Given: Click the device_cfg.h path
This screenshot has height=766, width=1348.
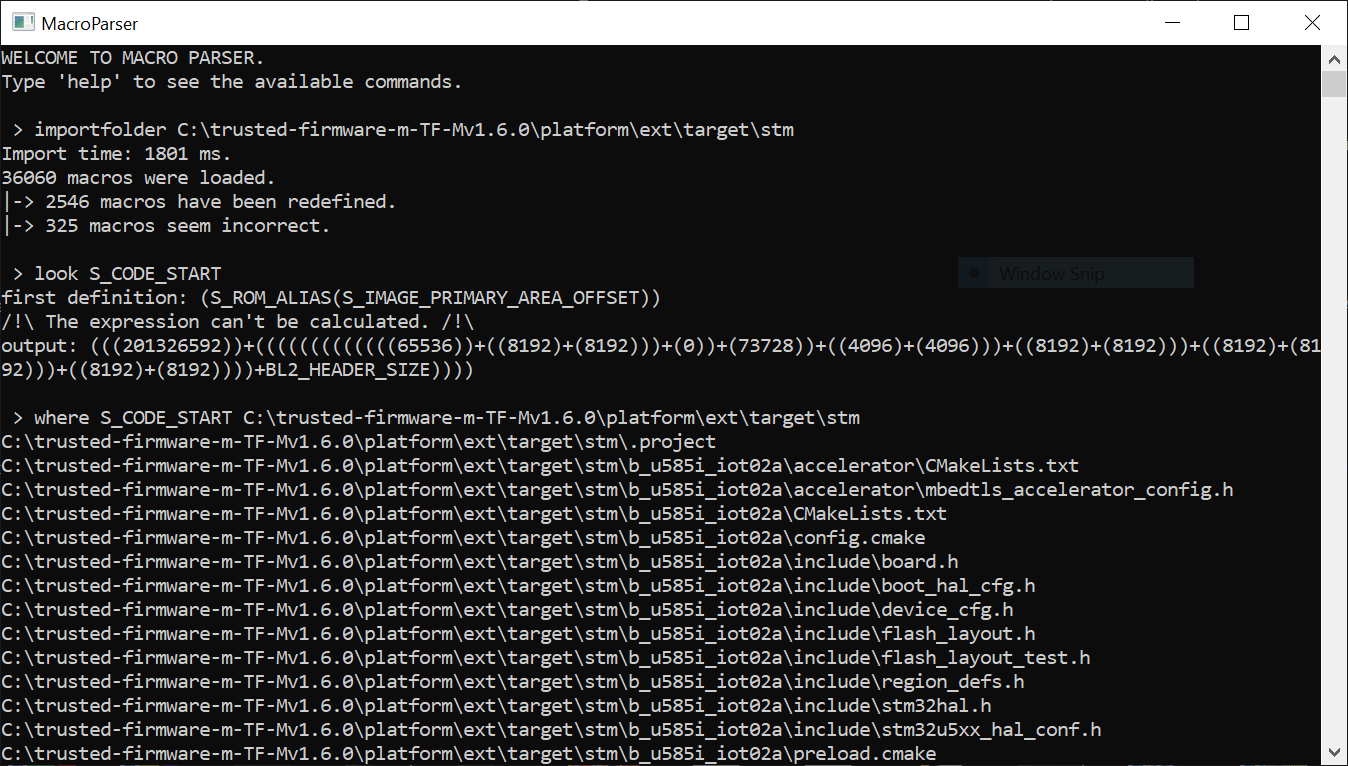Looking at the screenshot, I should pyautogui.click(x=507, y=610).
